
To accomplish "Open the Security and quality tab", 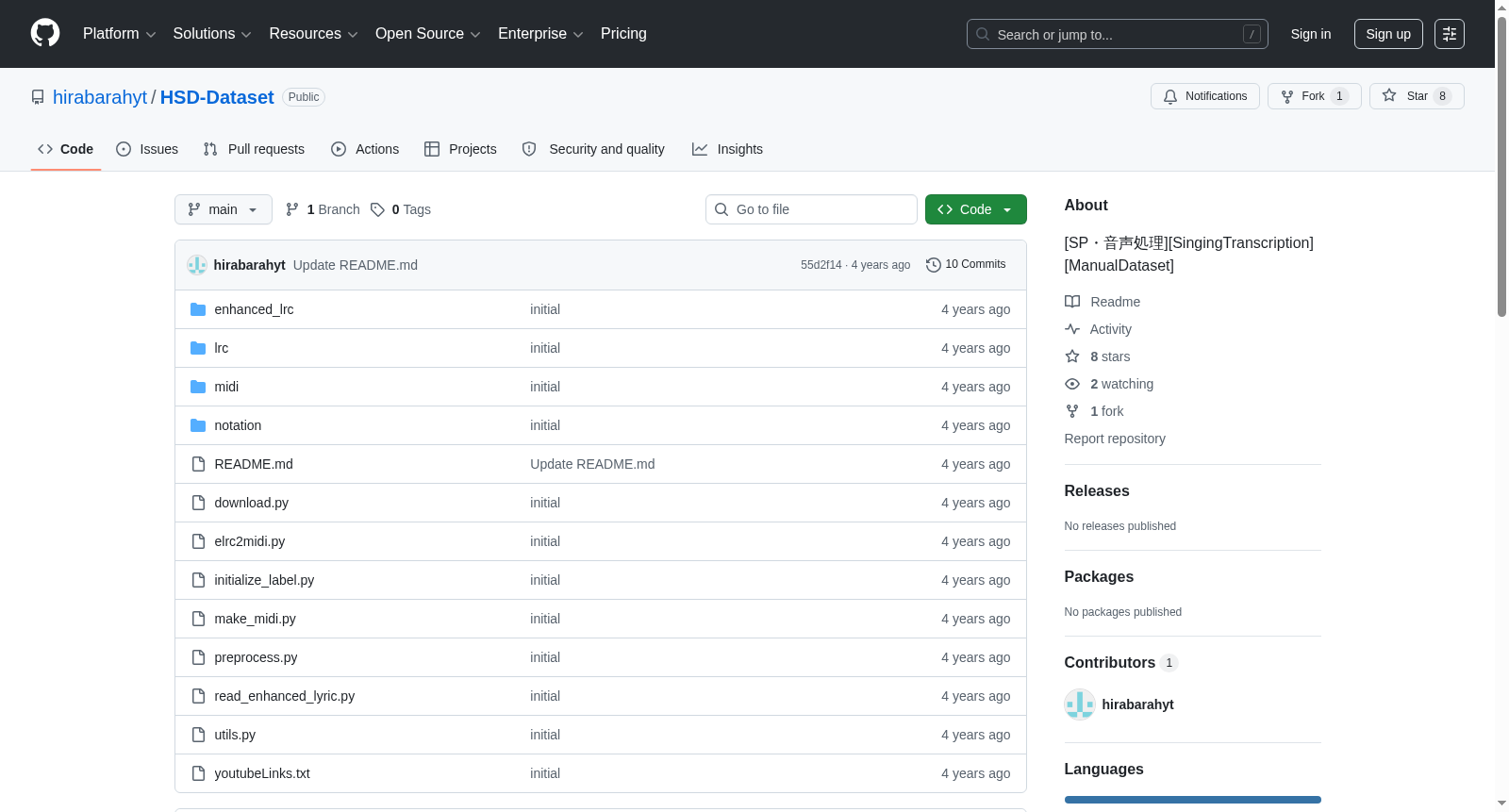I will 593,149.
